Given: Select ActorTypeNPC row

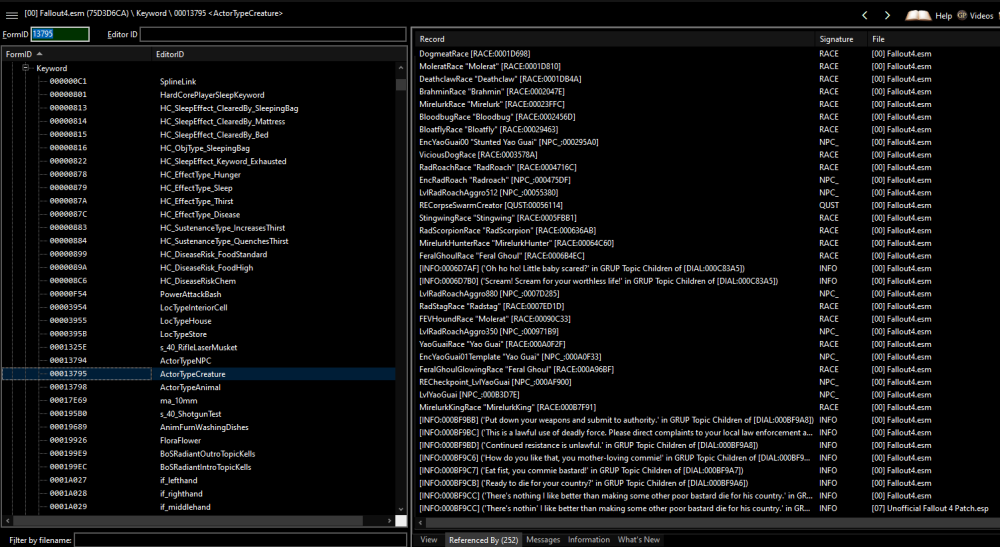Looking at the screenshot, I should 199,360.
